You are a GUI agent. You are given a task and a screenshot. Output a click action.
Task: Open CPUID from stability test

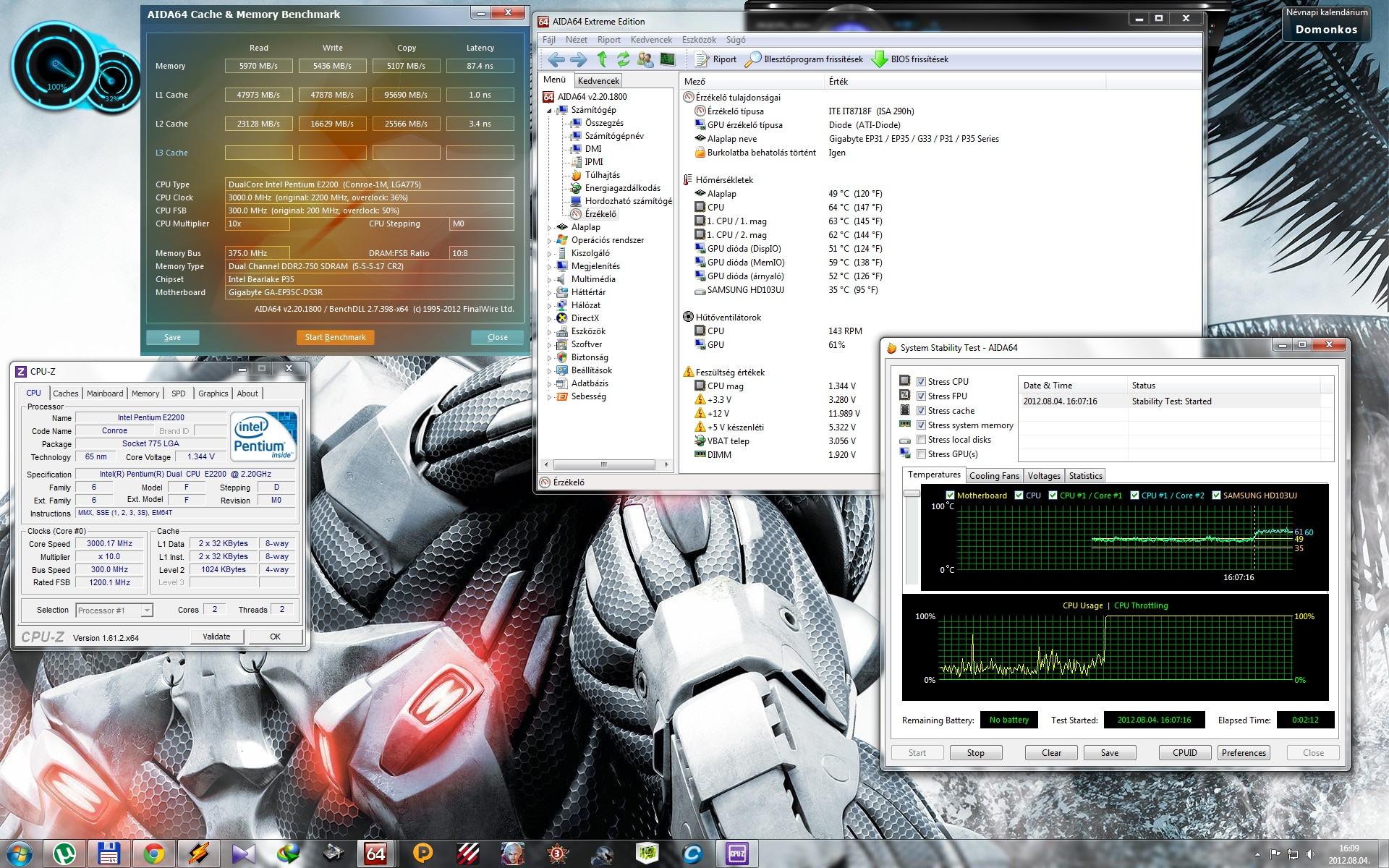pos(1184,753)
